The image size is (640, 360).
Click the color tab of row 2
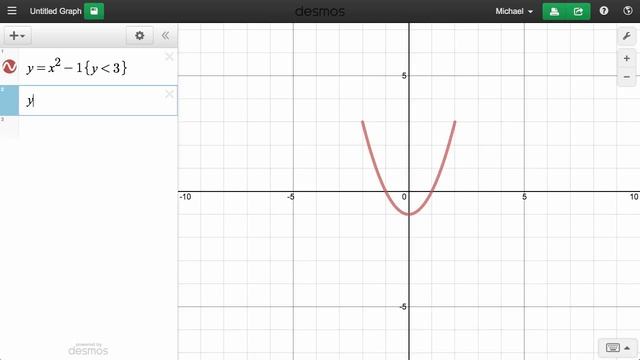click(9, 100)
